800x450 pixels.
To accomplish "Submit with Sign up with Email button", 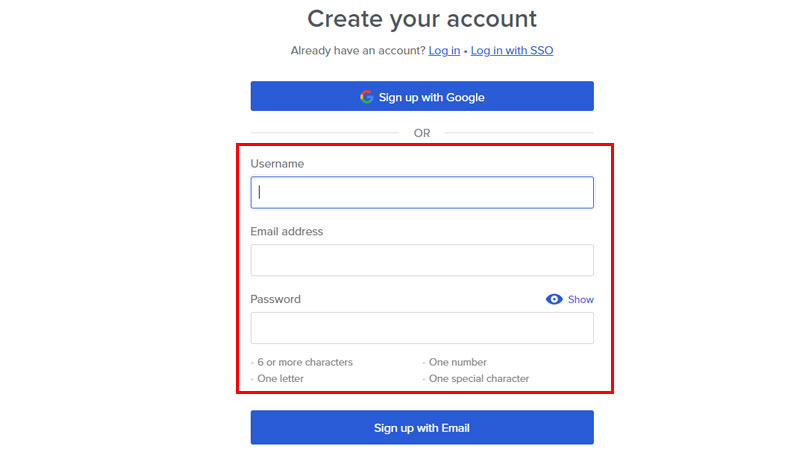I will coord(422,428).
